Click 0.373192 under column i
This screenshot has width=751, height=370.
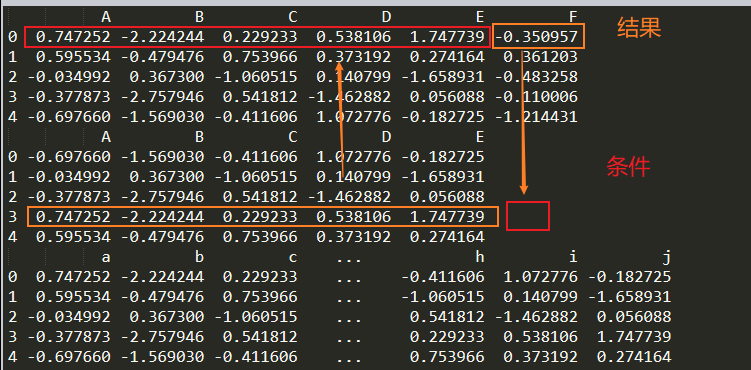coord(541,357)
